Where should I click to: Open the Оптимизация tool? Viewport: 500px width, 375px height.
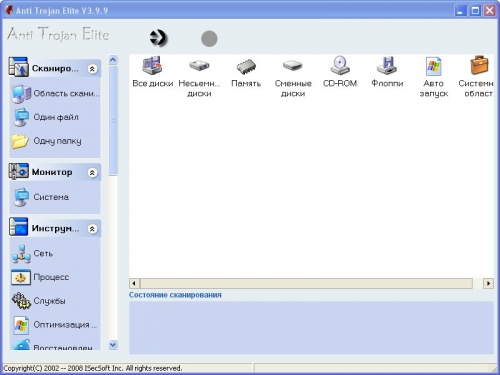55,325
